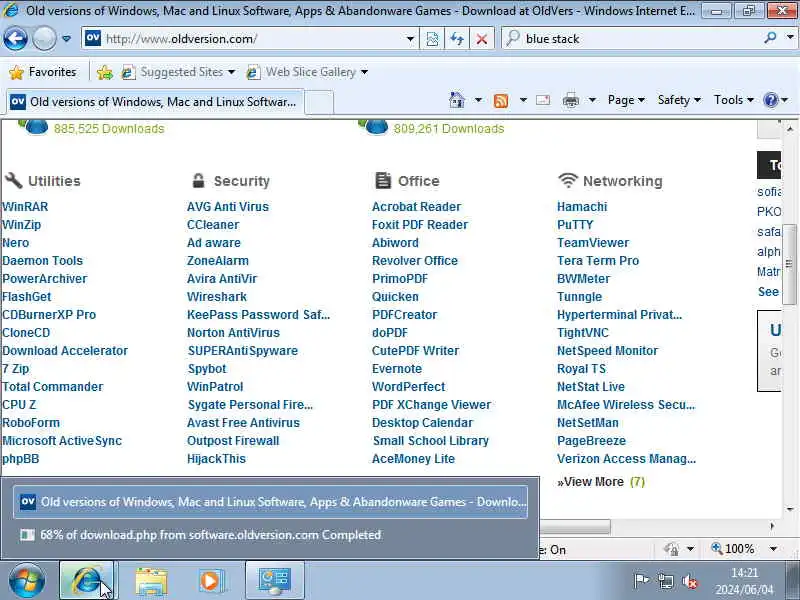Open a new blank tab

pos(319,102)
